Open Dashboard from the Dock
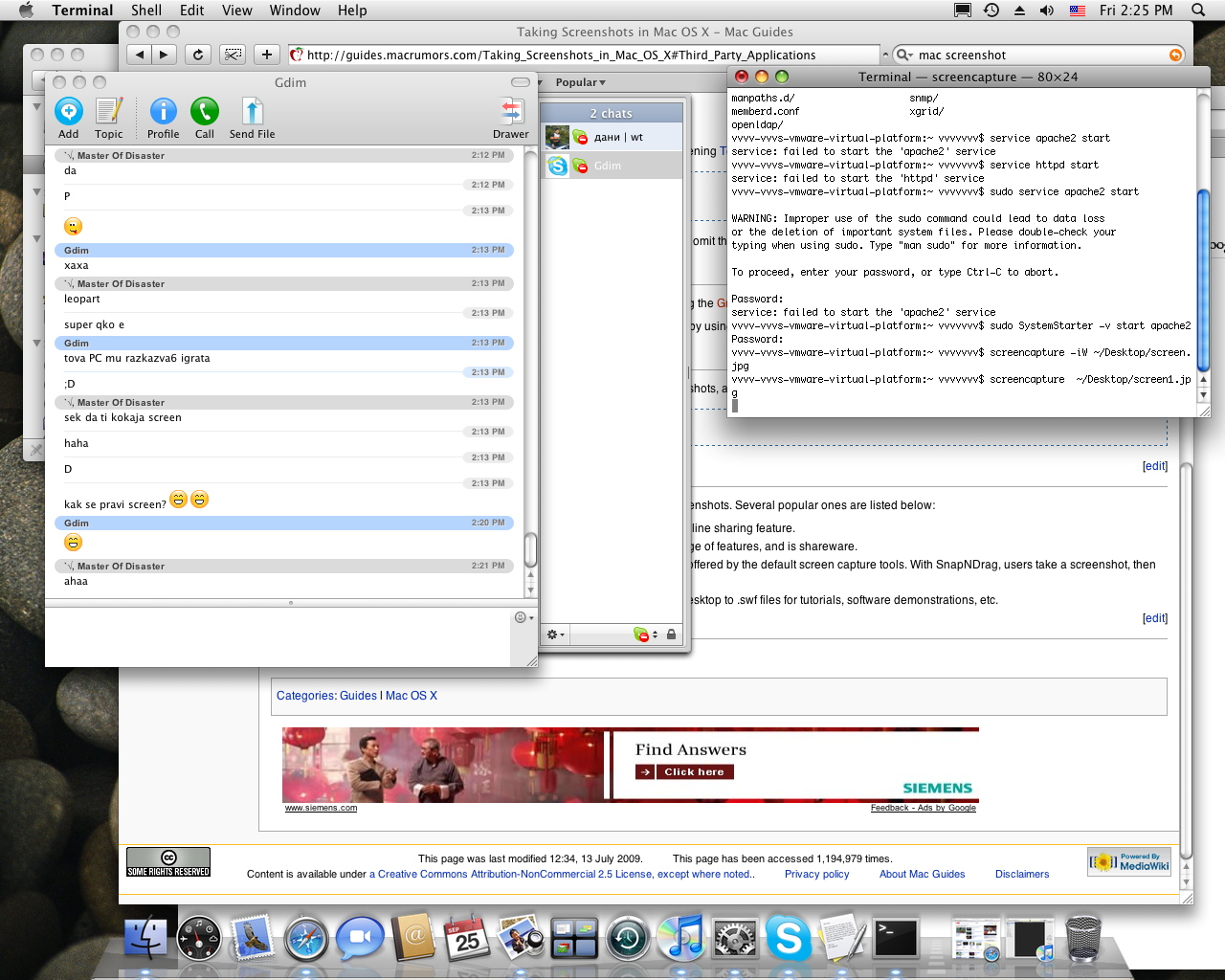Screen dimensions: 1225x980 pos(199,938)
